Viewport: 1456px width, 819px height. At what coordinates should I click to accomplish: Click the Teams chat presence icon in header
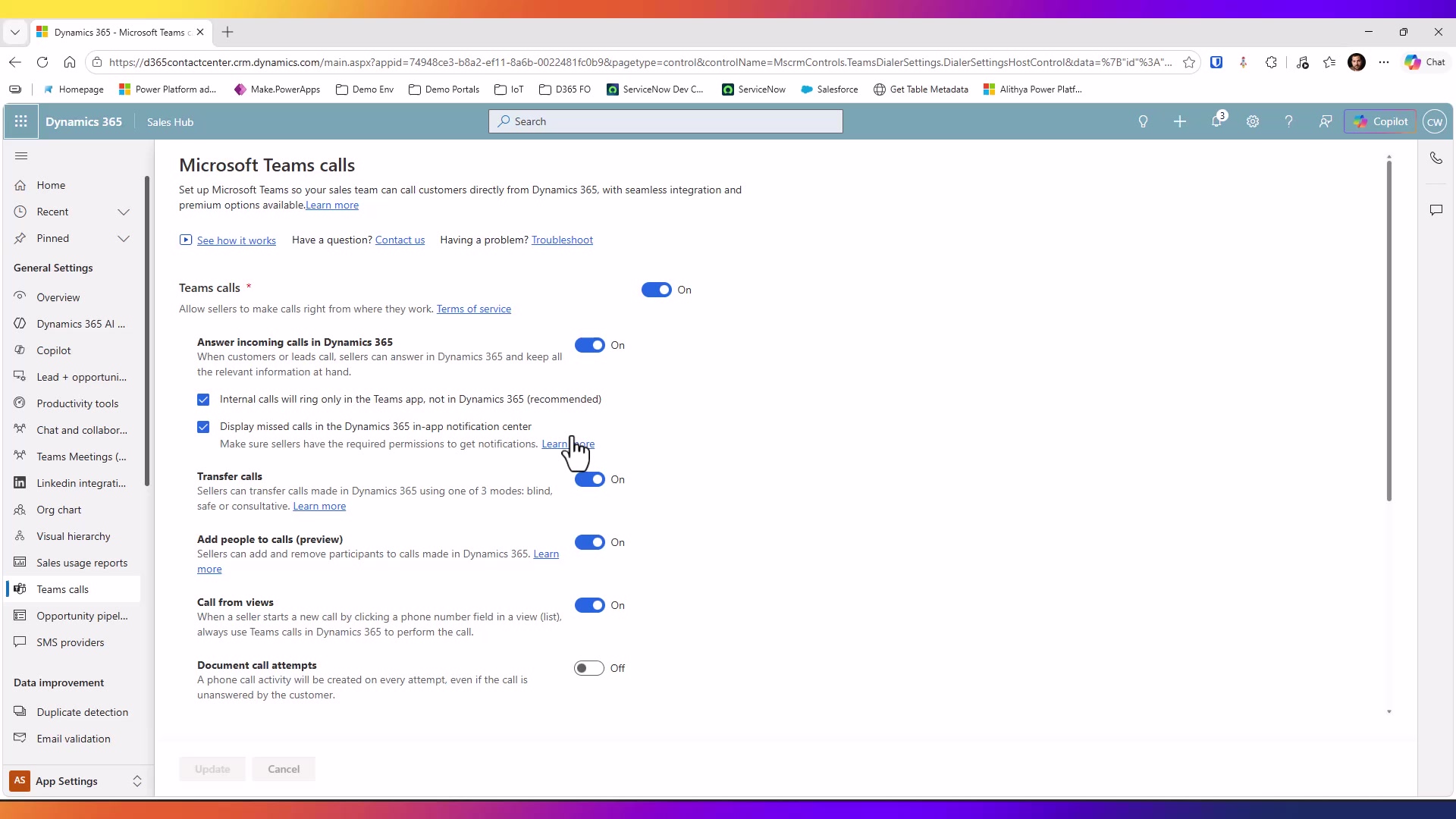pyautogui.click(x=1326, y=121)
